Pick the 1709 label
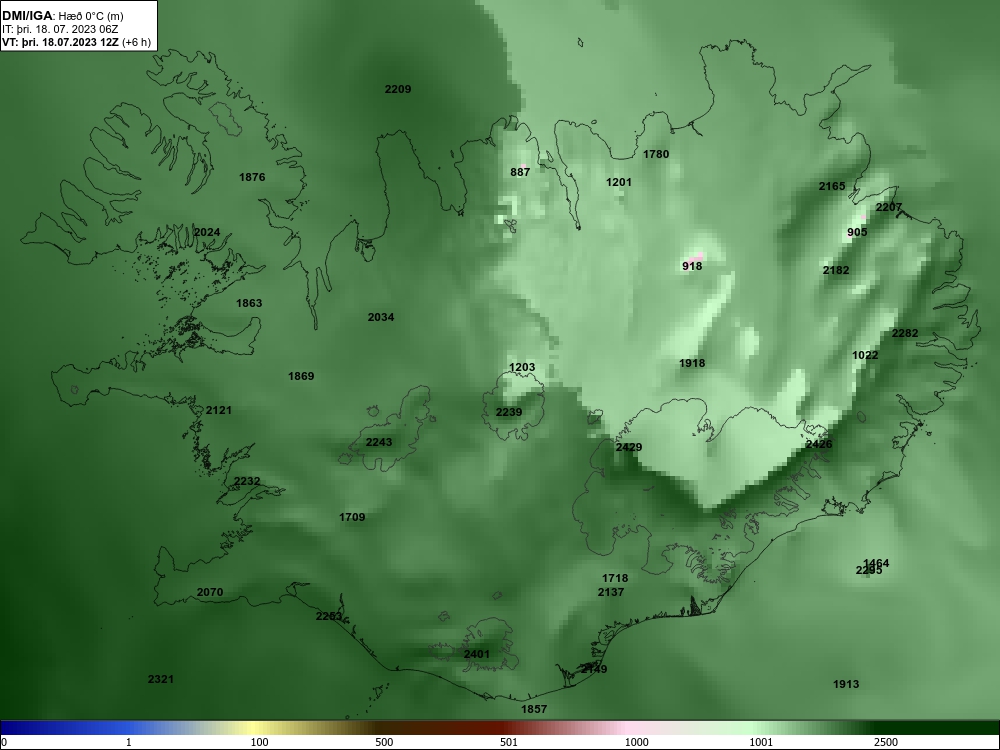The width and height of the screenshot is (1000, 750). click(x=352, y=517)
